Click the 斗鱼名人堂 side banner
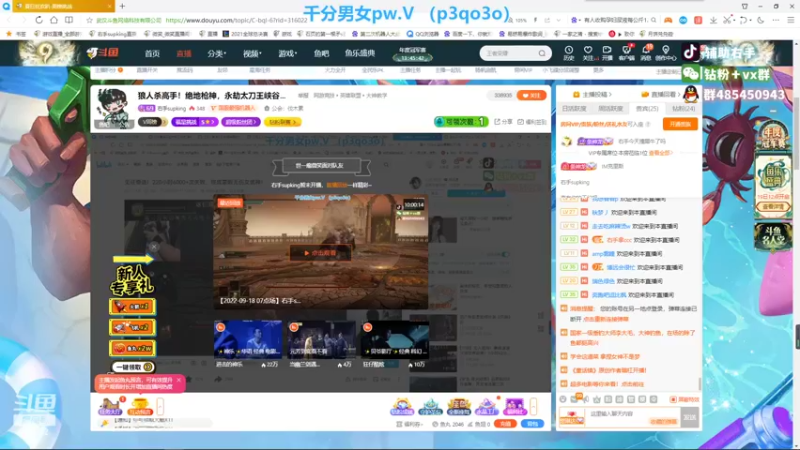 coord(773,237)
